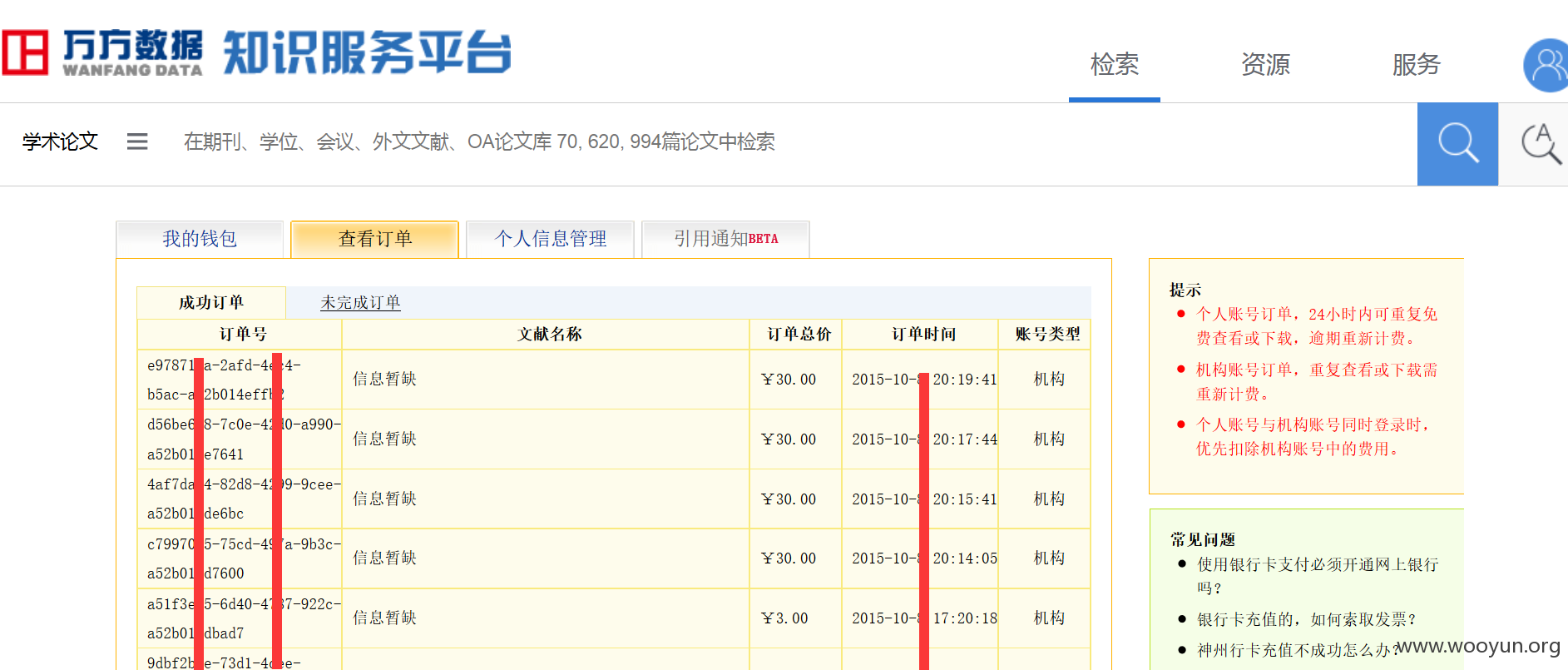Open the 资源 navigation item

click(x=1265, y=65)
